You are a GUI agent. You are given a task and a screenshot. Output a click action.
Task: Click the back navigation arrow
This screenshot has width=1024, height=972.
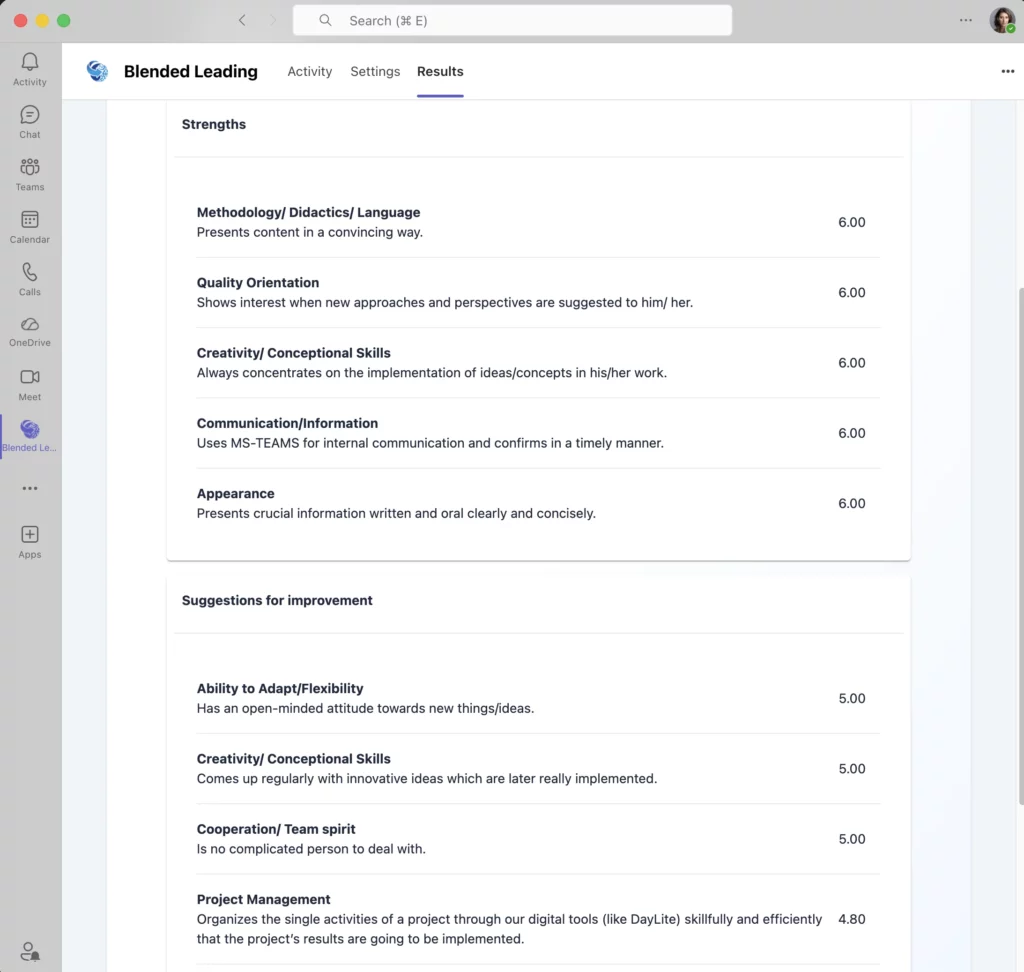point(242,20)
